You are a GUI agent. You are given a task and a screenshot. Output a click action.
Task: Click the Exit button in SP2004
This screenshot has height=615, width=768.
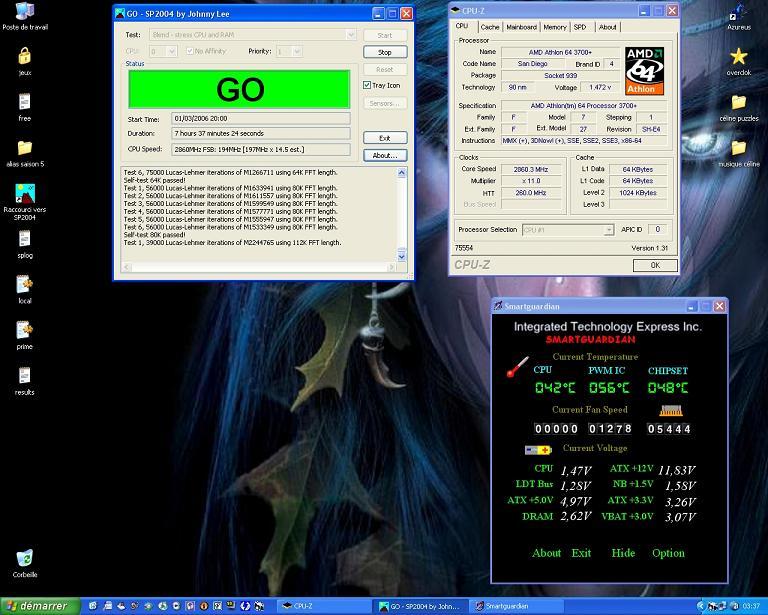(x=385, y=138)
